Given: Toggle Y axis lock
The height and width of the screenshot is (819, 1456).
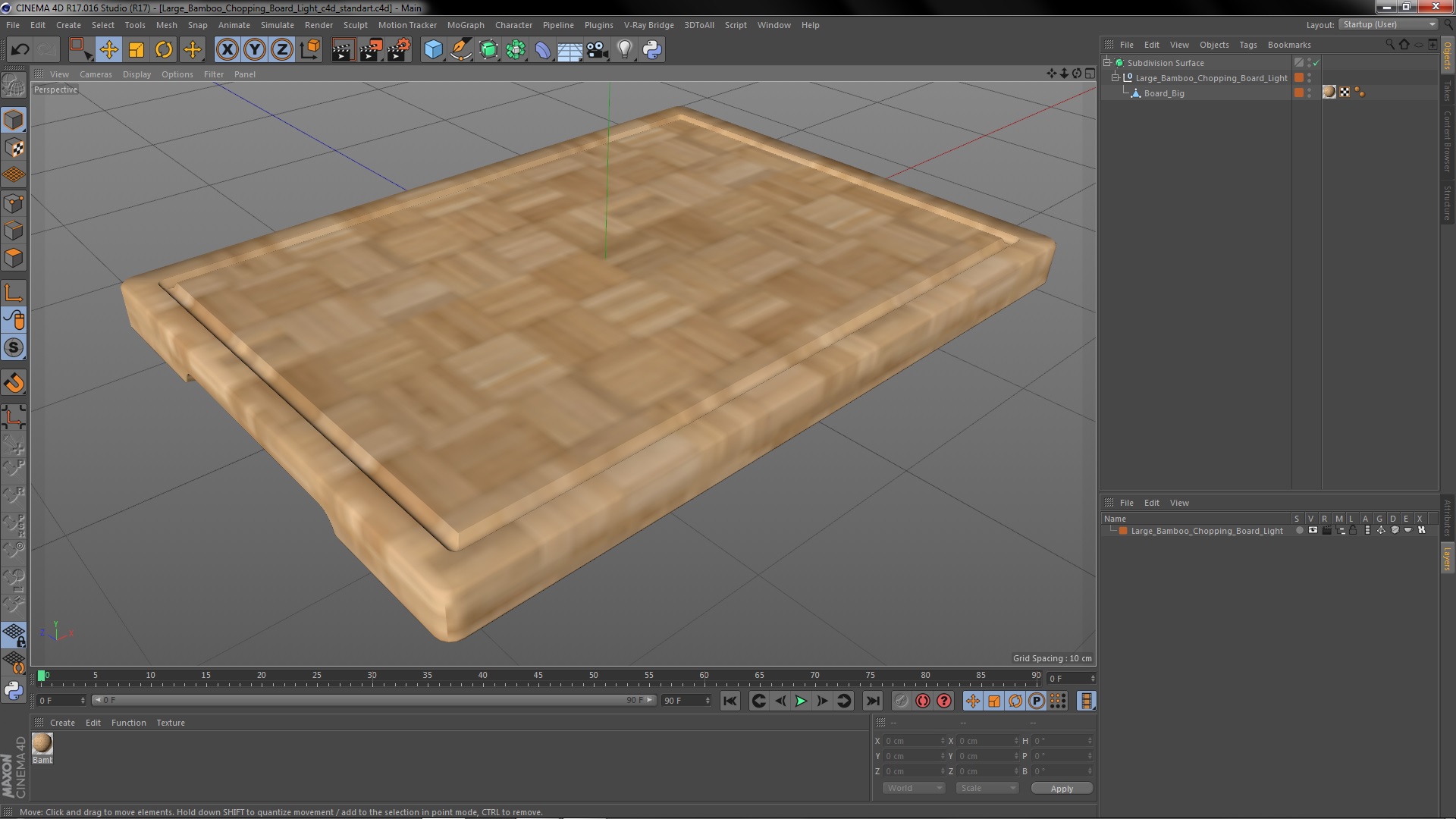Looking at the screenshot, I should click(255, 50).
